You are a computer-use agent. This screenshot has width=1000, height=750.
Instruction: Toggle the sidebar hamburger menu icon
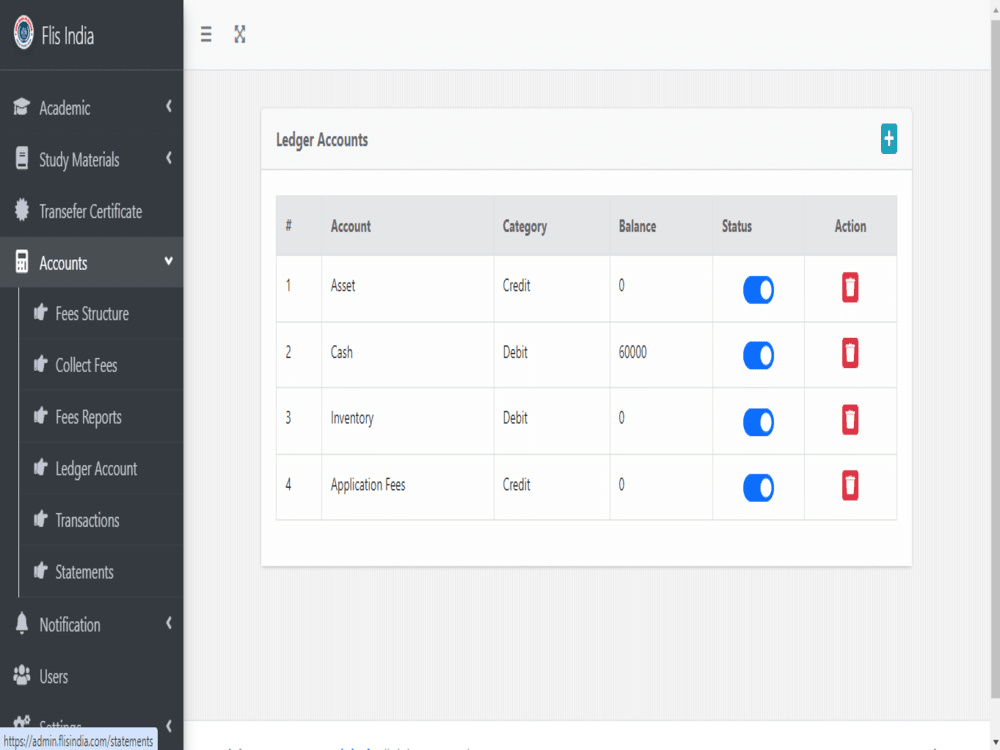(206, 34)
